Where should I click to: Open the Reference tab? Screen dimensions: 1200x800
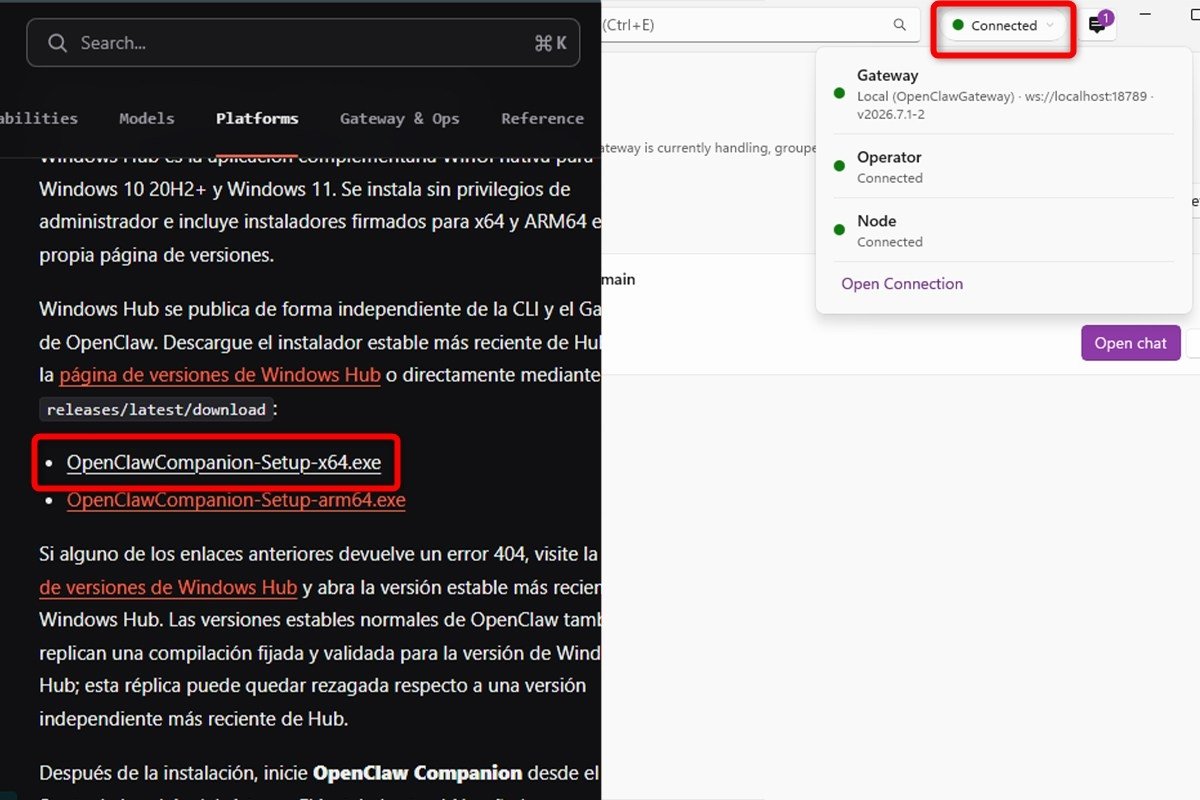[x=543, y=118]
